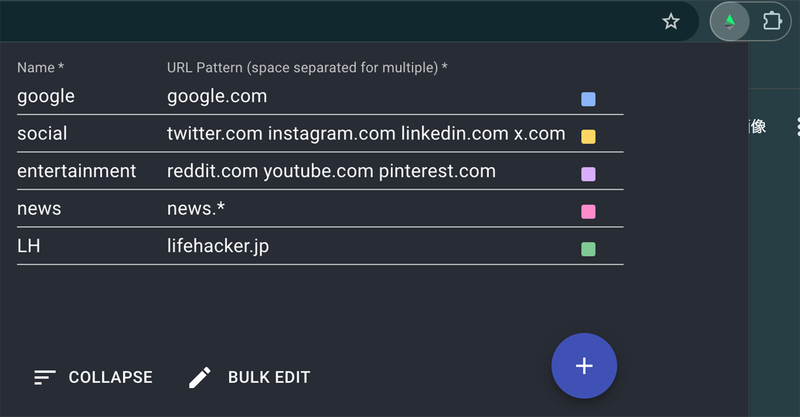Add a new group with plus button

(584, 366)
